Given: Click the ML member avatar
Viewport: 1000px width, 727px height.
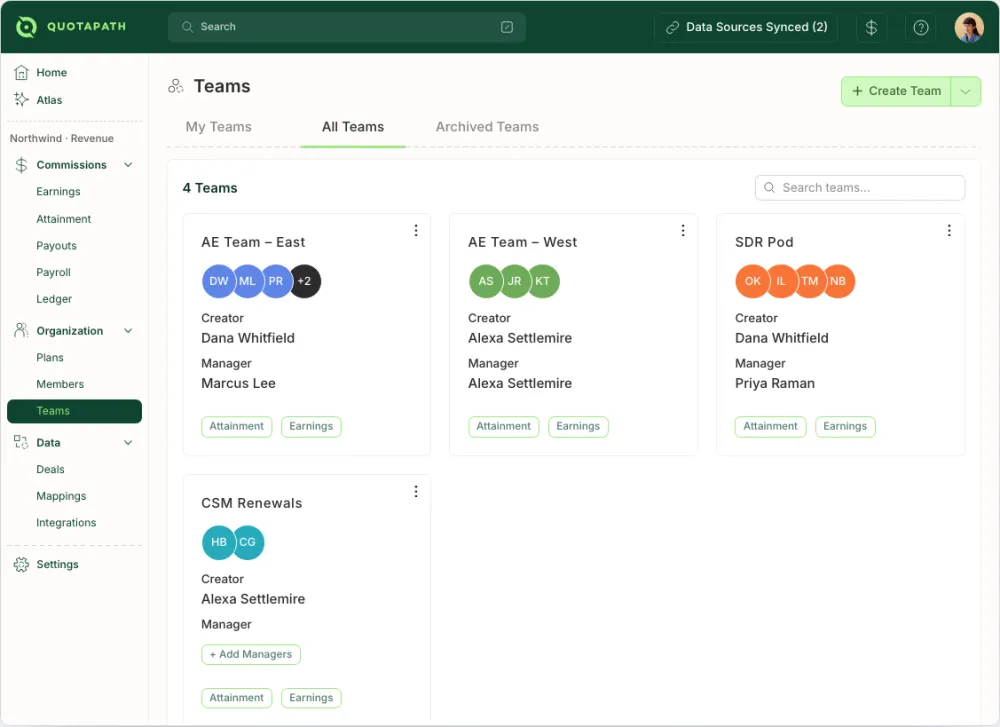Looking at the screenshot, I should coord(247,281).
